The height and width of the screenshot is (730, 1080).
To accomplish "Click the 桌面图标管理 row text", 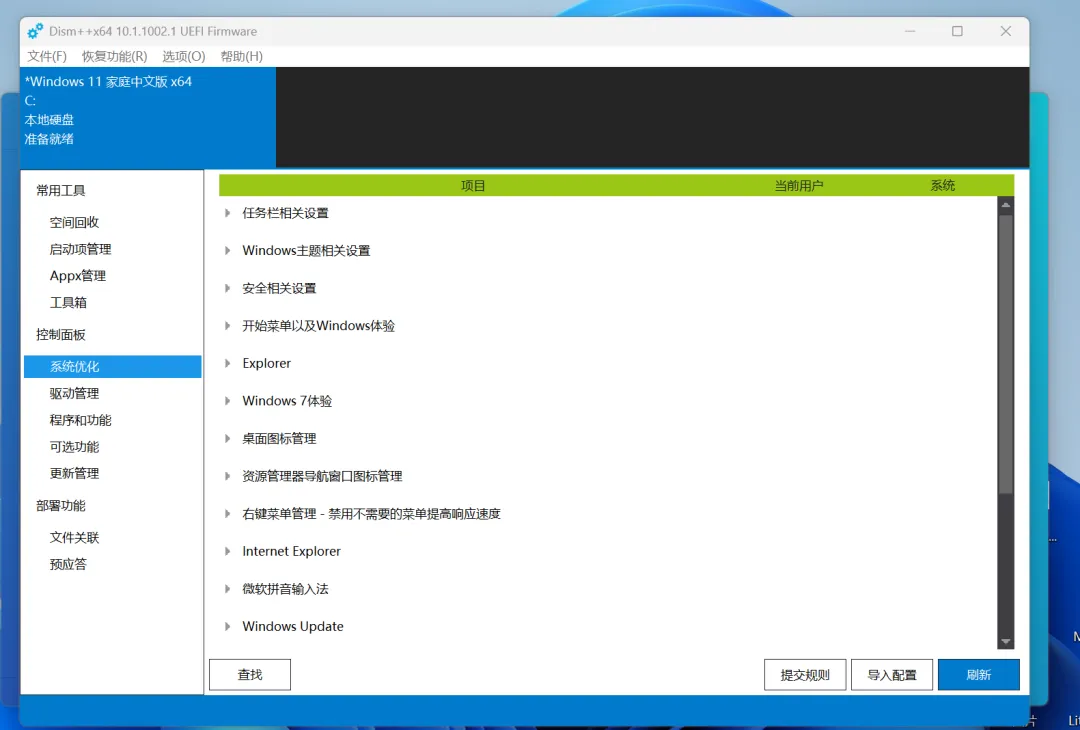I will pos(279,438).
